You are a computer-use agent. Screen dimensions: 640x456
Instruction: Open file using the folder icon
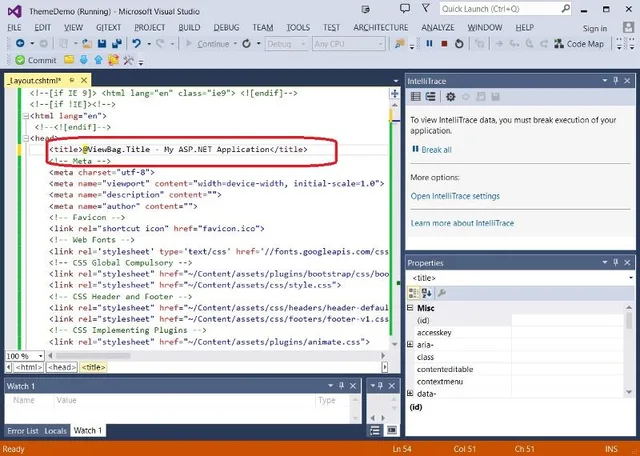(87, 43)
